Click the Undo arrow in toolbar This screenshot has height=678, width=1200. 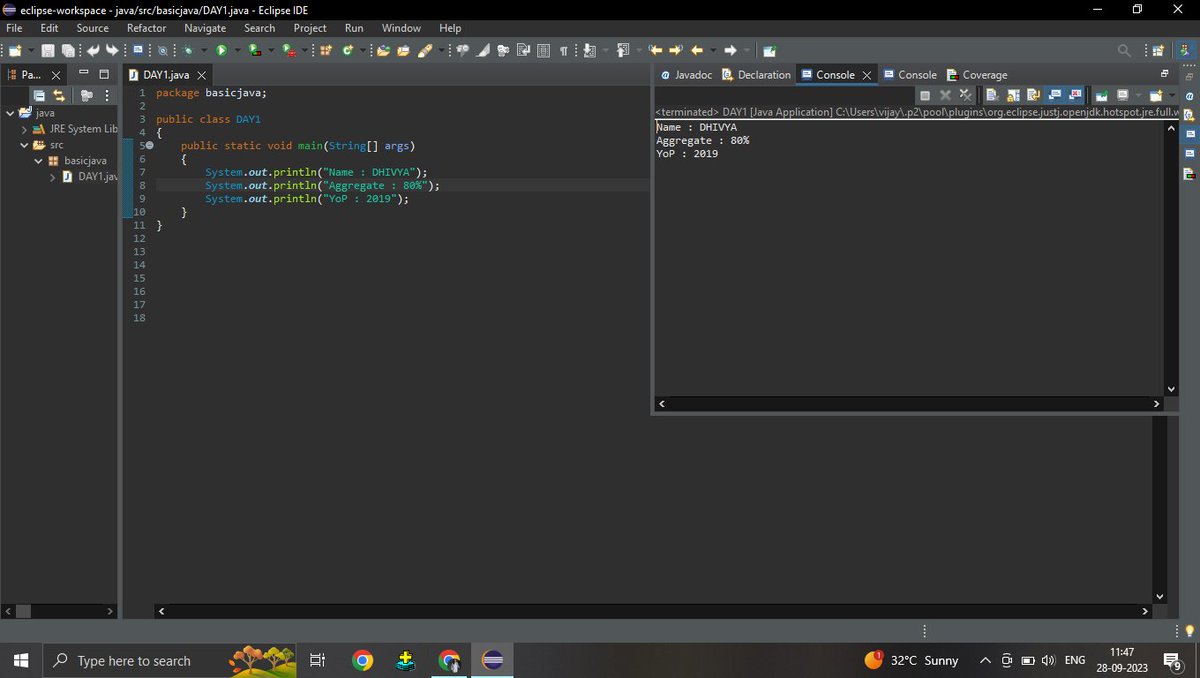tap(93, 50)
